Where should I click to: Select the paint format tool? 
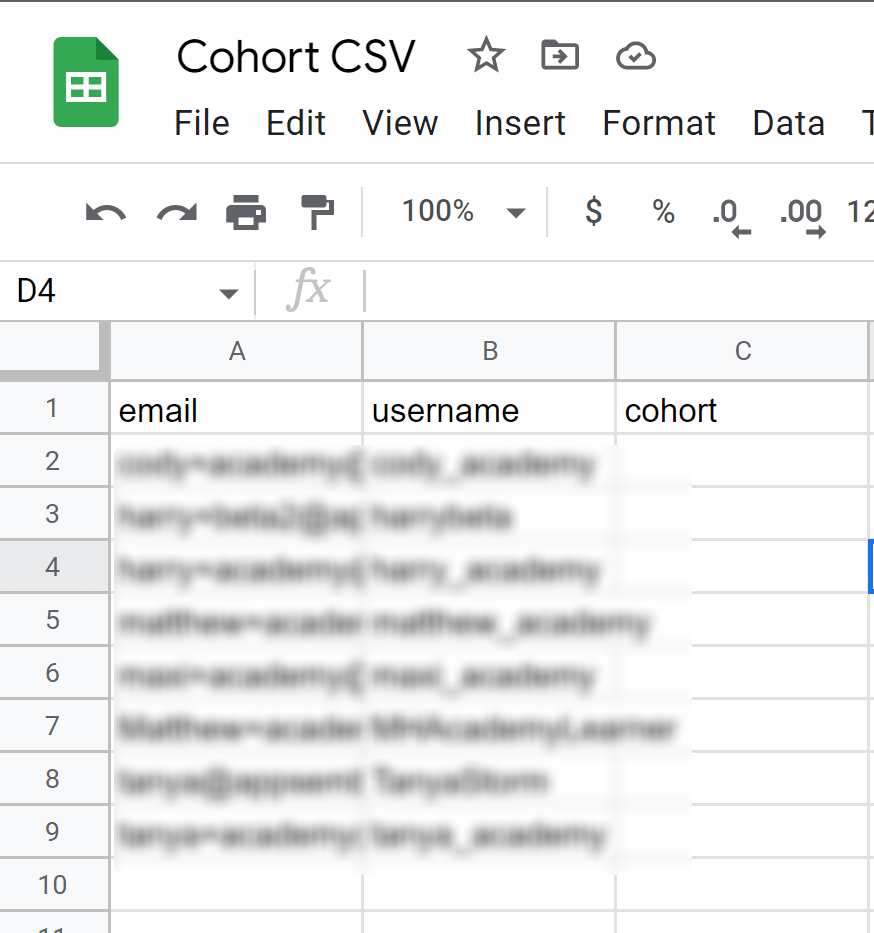[317, 211]
